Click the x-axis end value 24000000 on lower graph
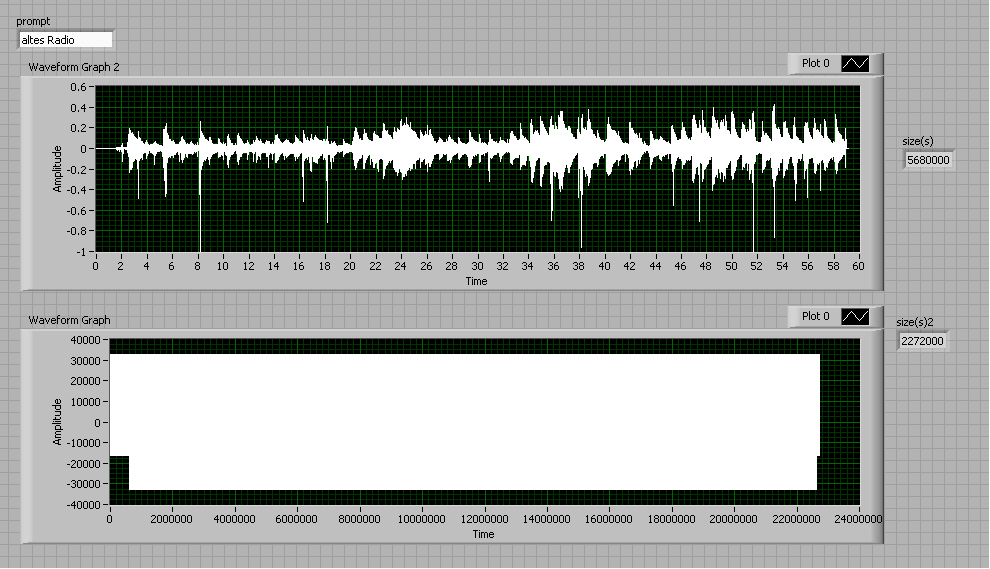 858,519
